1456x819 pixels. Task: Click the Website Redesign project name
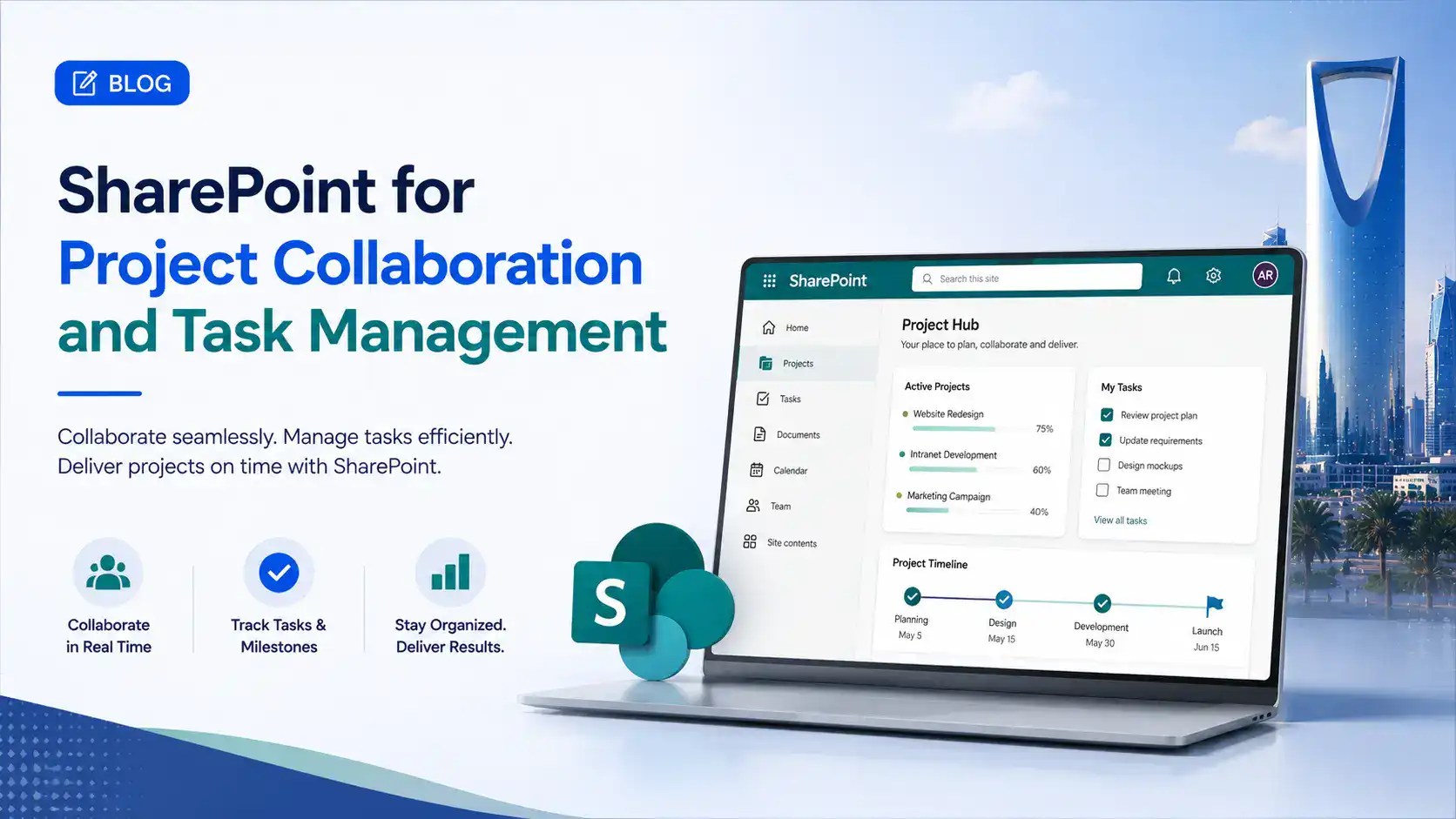coord(948,414)
